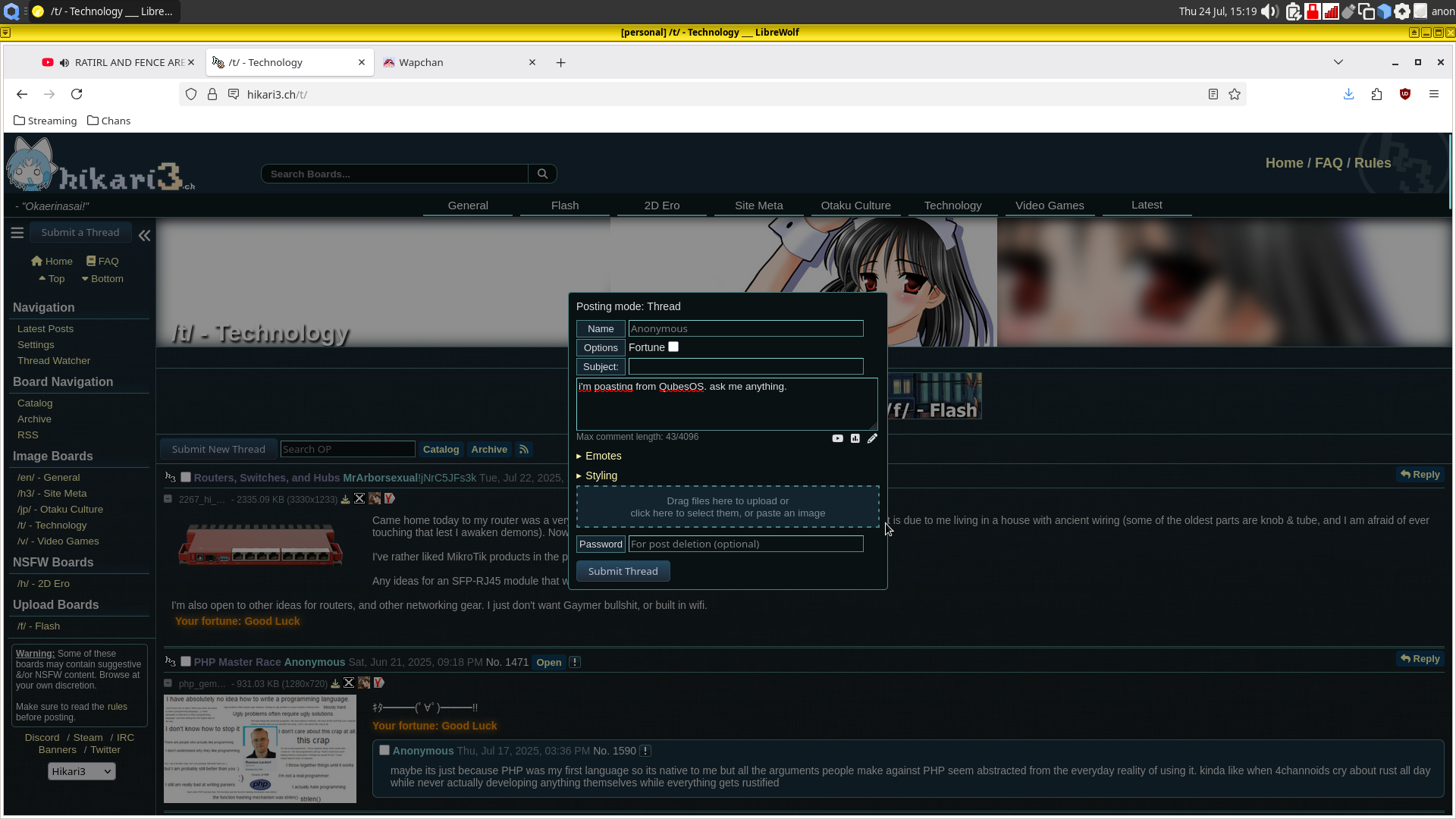Open the hamburger menu in the sidebar
1456x819 pixels.
17,233
